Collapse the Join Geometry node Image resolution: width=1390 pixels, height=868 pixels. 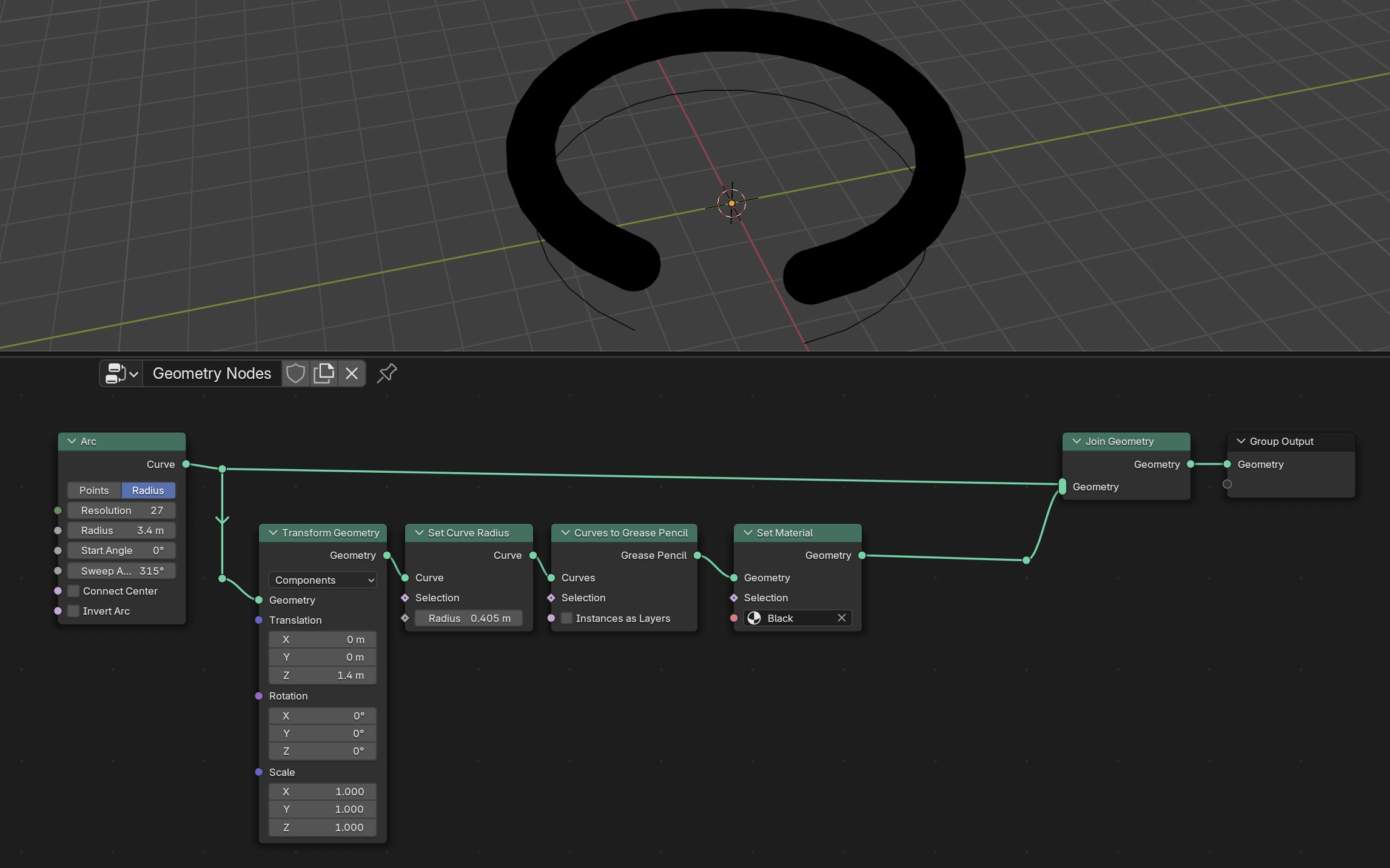click(x=1076, y=441)
